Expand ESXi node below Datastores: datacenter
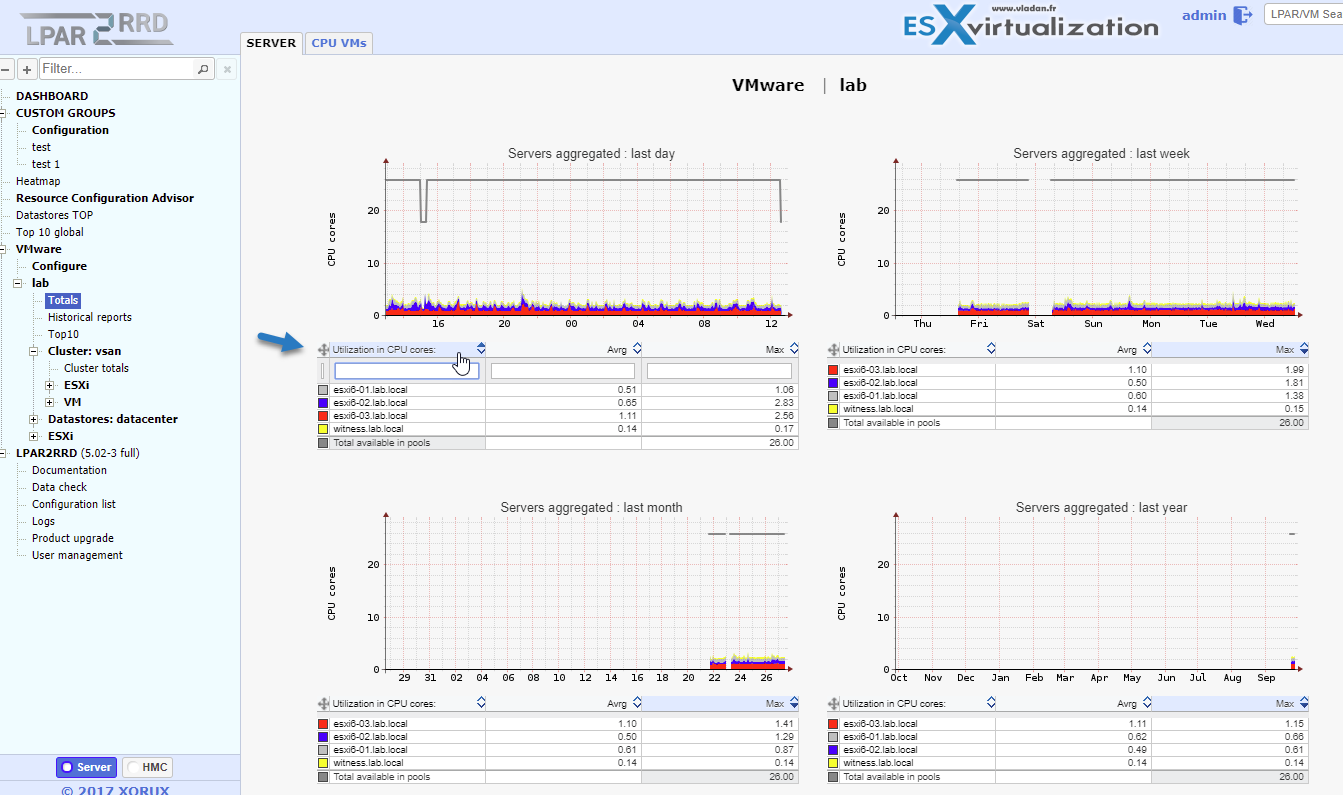The width and height of the screenshot is (1343, 795). 34,436
